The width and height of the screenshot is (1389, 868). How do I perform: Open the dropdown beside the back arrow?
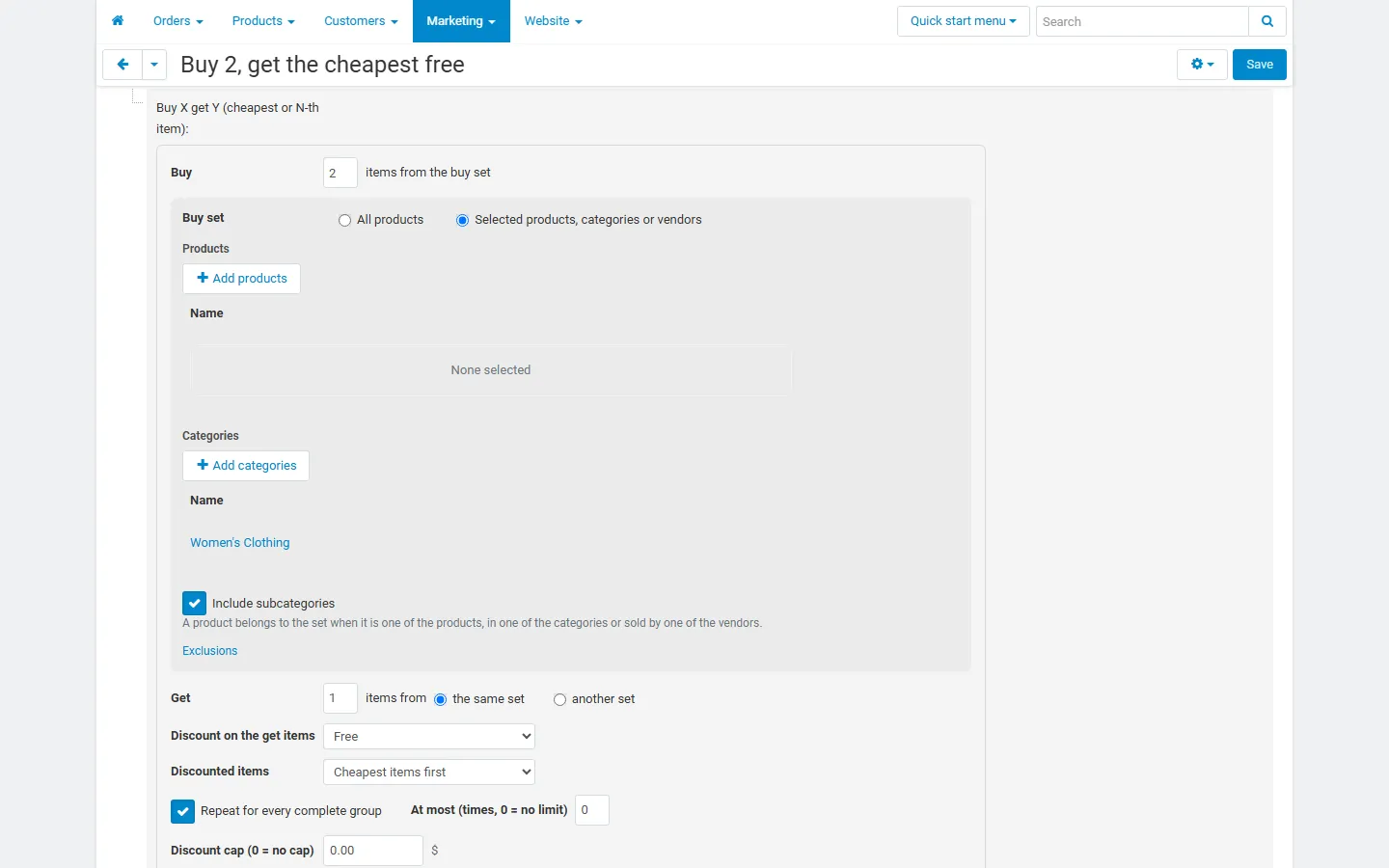[154, 65]
